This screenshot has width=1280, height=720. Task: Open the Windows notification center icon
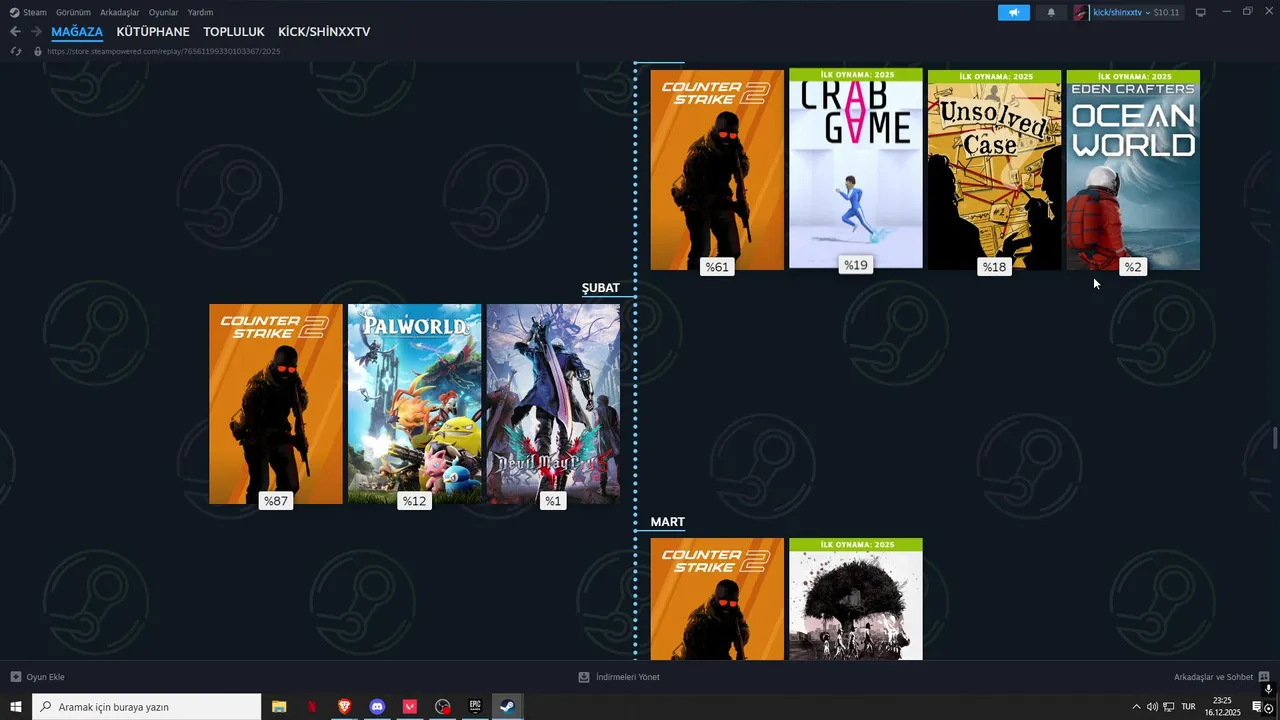click(x=1257, y=707)
